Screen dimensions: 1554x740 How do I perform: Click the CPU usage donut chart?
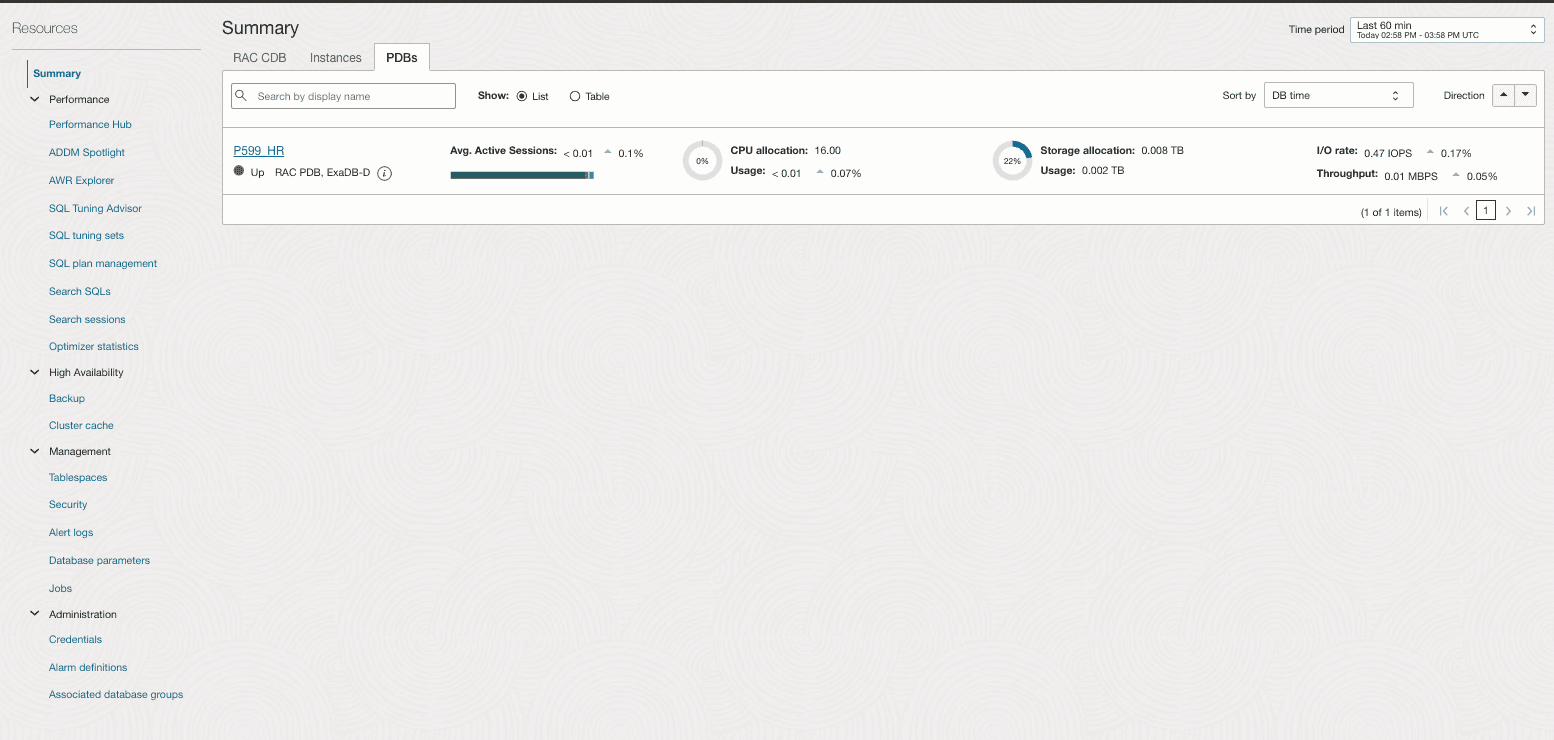(702, 161)
